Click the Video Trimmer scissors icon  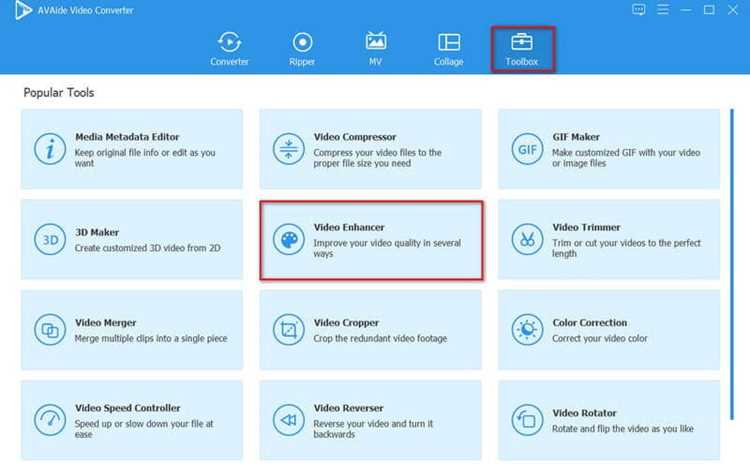[527, 240]
